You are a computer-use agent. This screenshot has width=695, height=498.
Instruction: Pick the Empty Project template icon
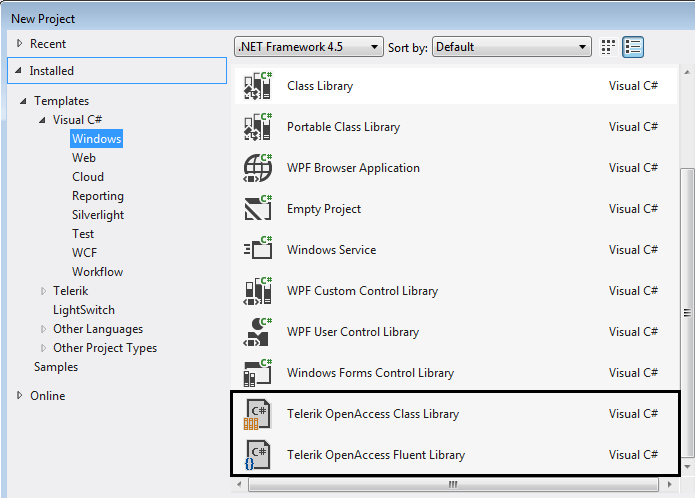[x=258, y=209]
